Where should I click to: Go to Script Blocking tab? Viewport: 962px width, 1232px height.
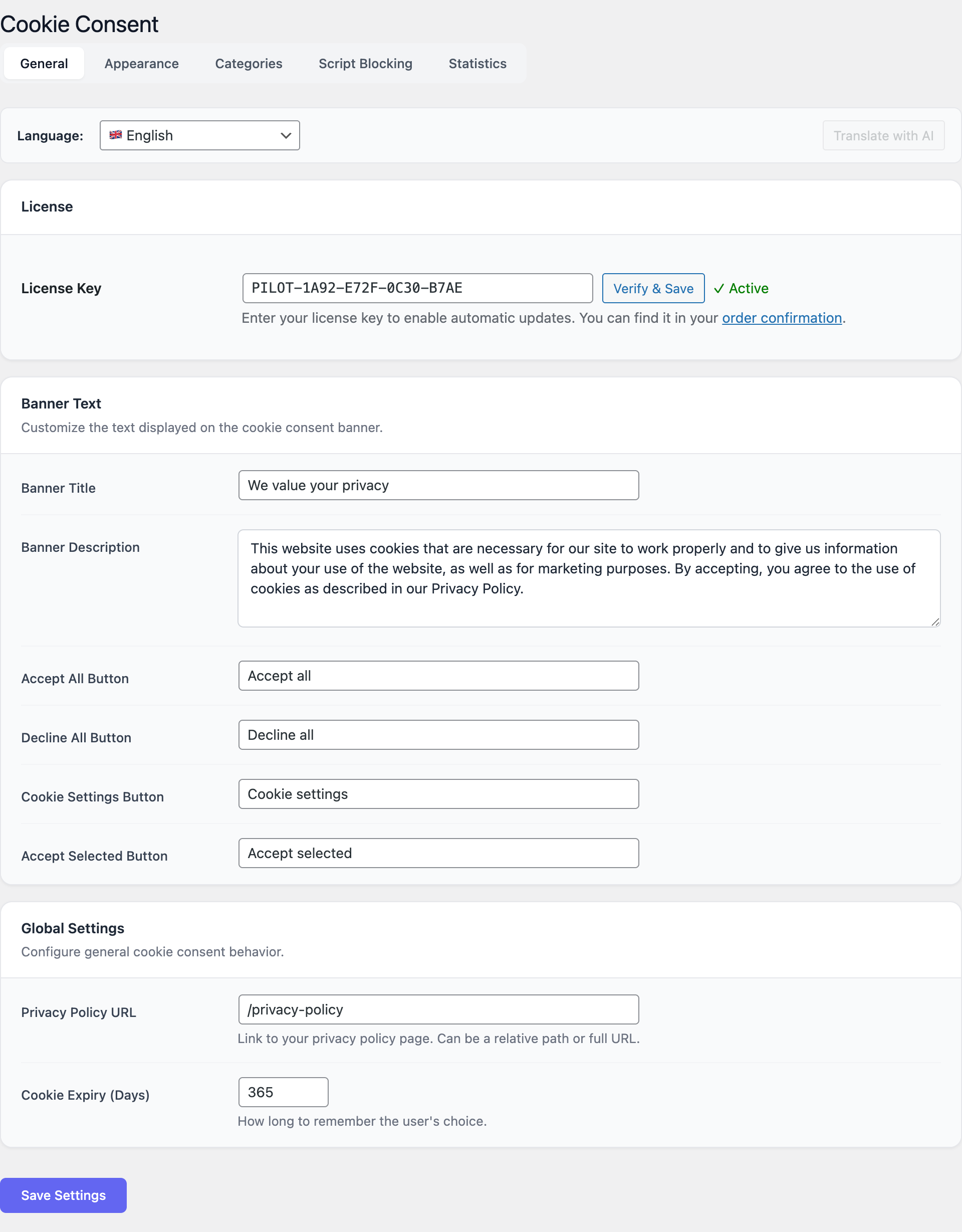365,64
